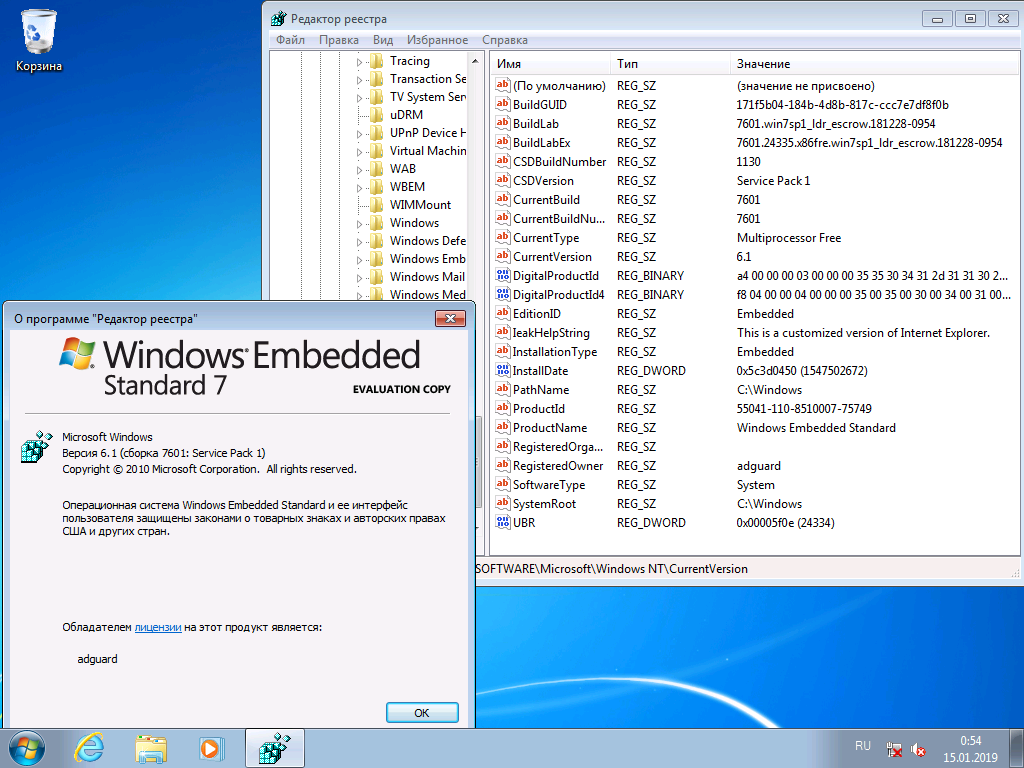Screen dimensions: 1024x768
Task: Click the key tree scroll-up arrow
Action: (x=475, y=61)
